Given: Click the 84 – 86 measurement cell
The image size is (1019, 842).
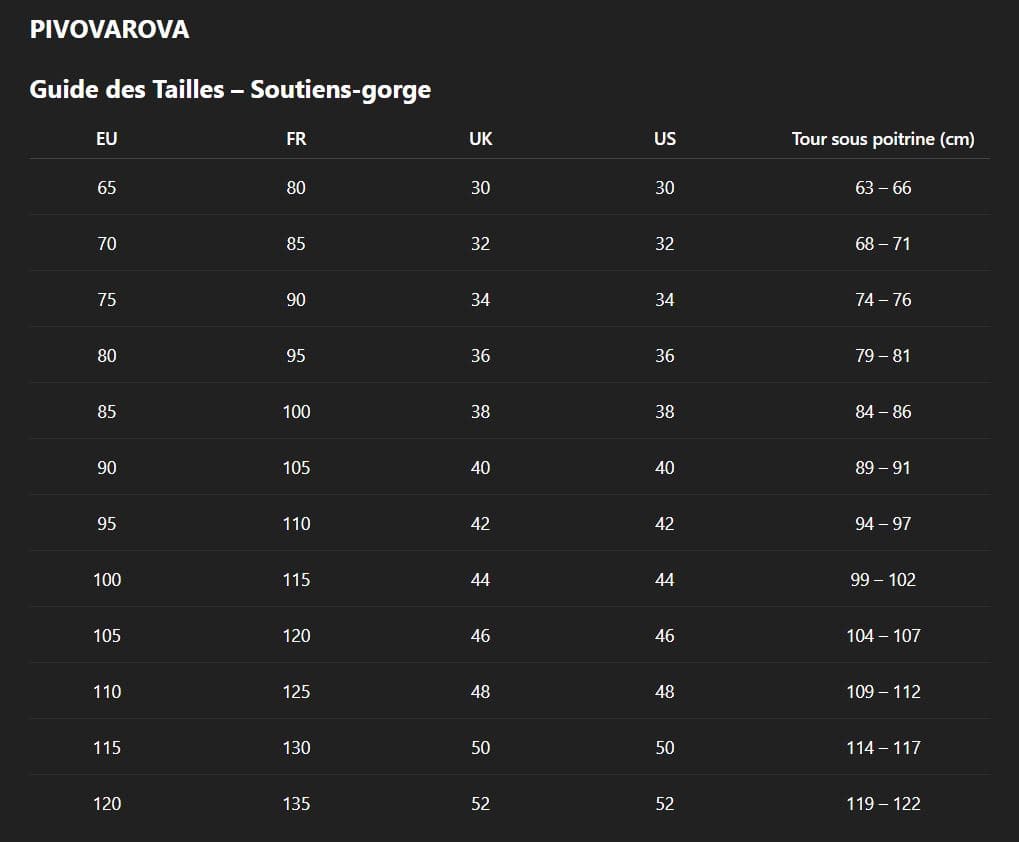Looking at the screenshot, I should coord(883,412).
